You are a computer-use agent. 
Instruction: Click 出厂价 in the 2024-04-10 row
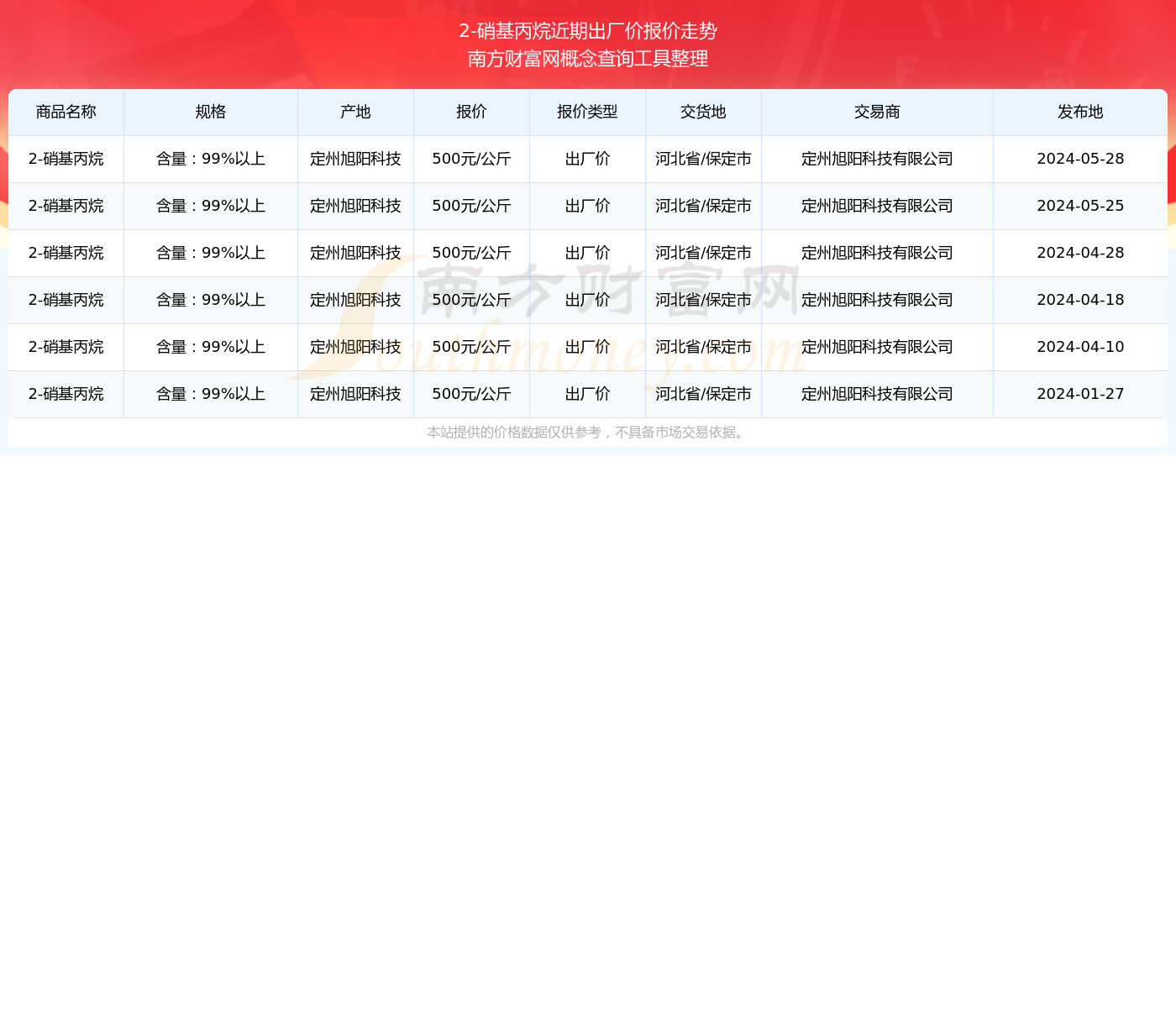587,347
